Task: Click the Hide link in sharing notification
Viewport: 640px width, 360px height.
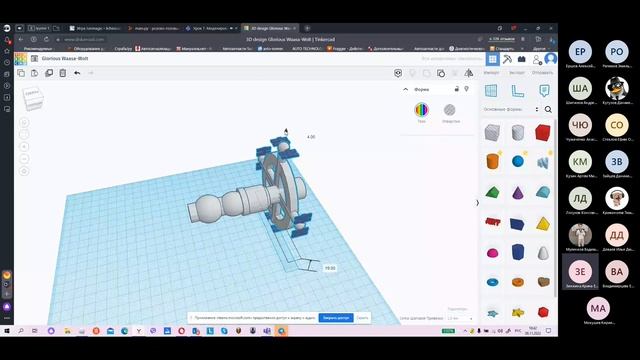Action: pos(362,318)
